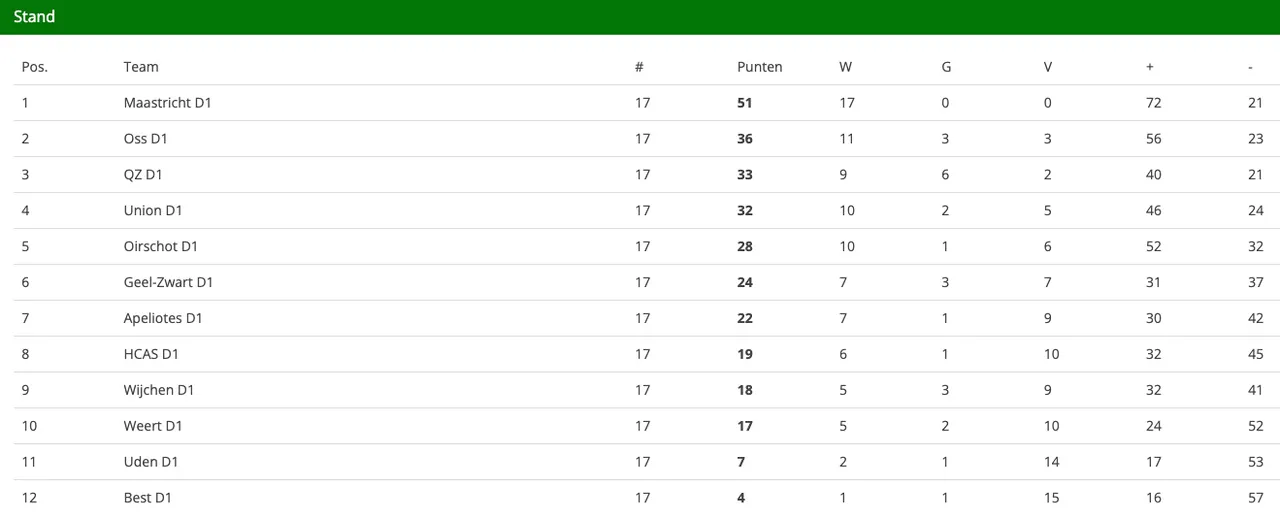Click the Team column header
This screenshot has width=1280, height=515.
[141, 67]
